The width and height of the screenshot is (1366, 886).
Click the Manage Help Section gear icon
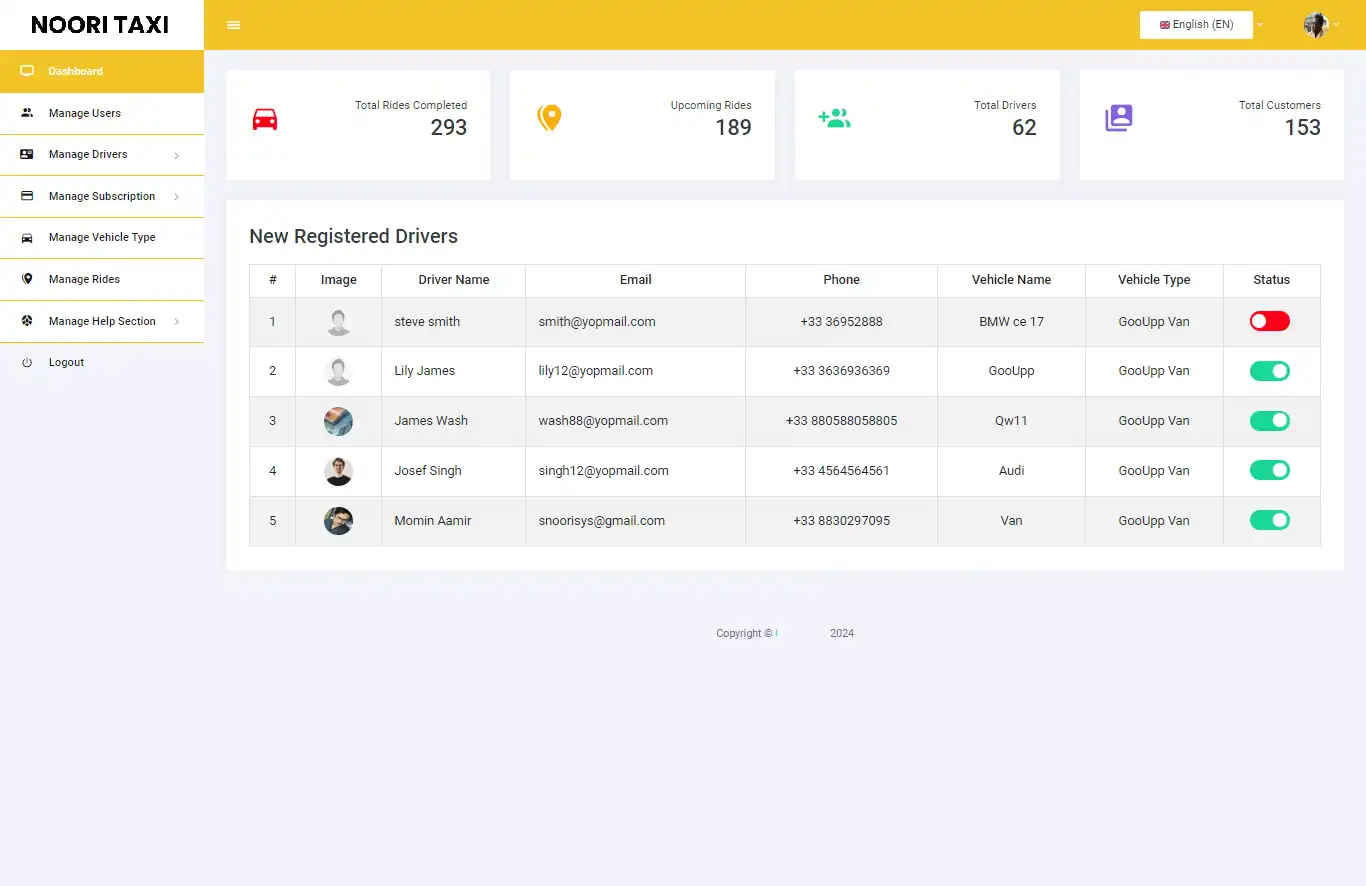26,321
